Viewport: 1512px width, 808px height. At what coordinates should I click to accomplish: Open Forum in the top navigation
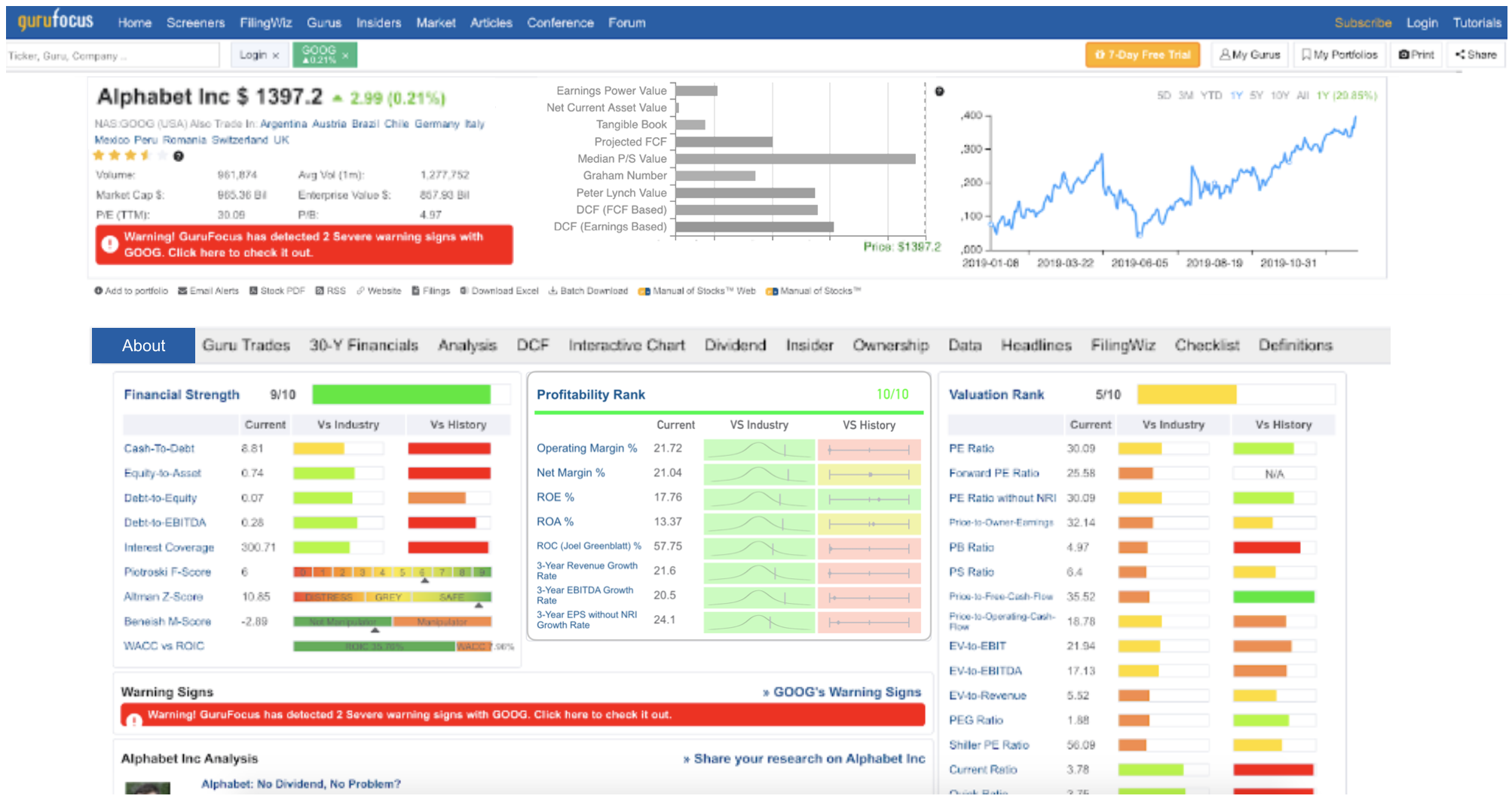coord(626,23)
